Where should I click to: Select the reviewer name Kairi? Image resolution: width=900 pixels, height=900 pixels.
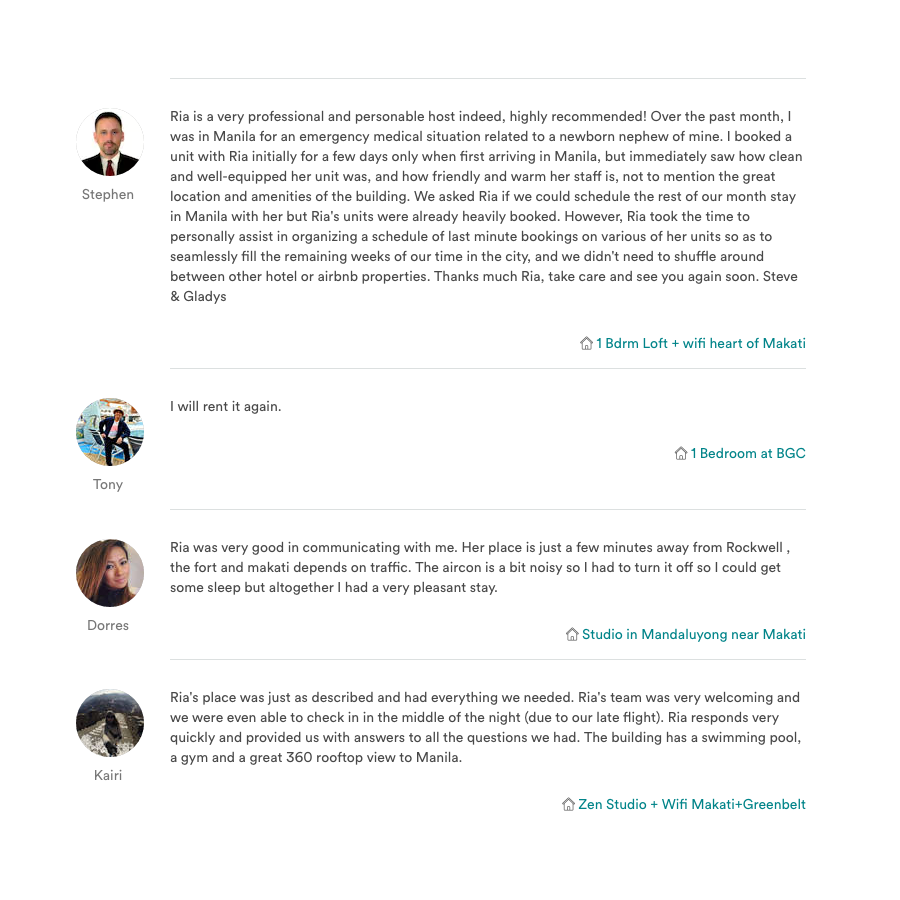[x=108, y=775]
